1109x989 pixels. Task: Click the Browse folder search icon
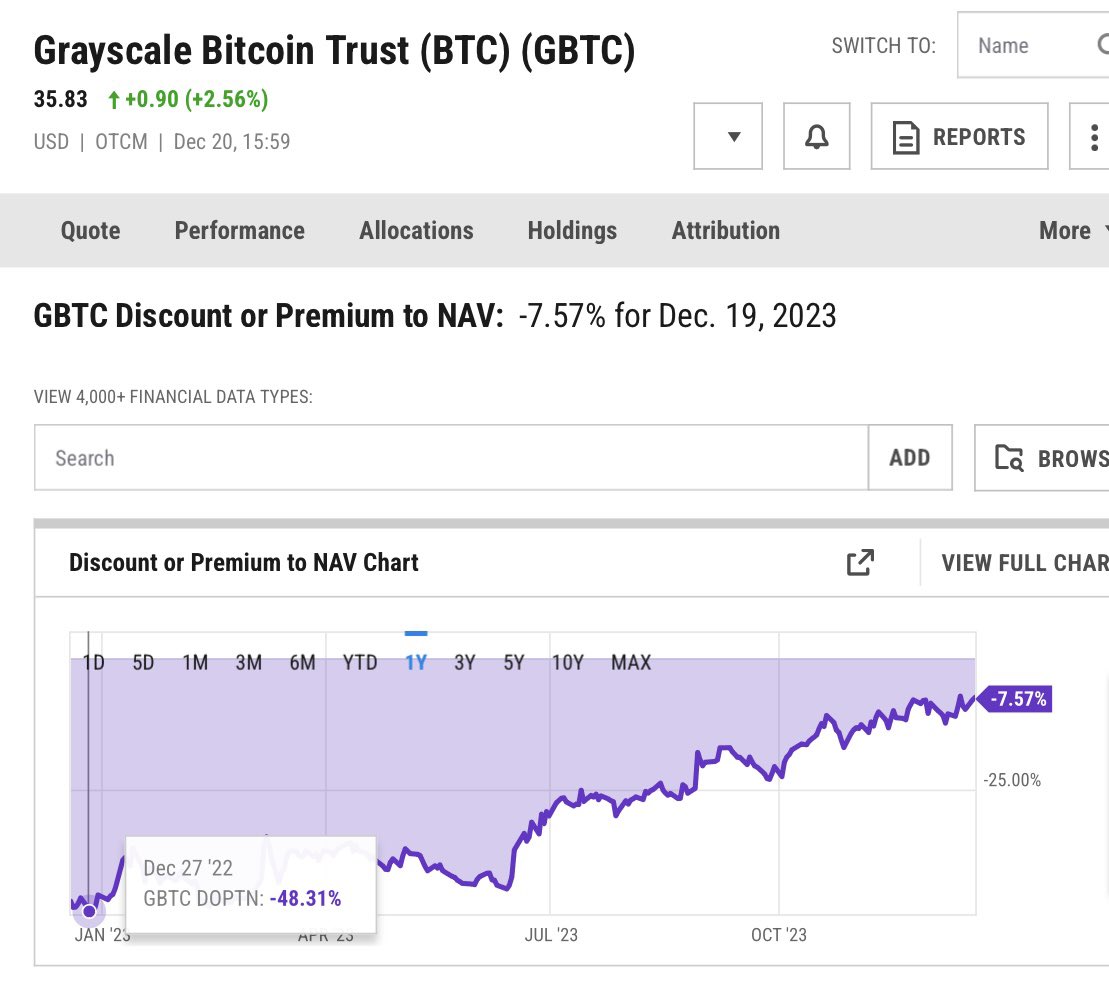click(1009, 458)
